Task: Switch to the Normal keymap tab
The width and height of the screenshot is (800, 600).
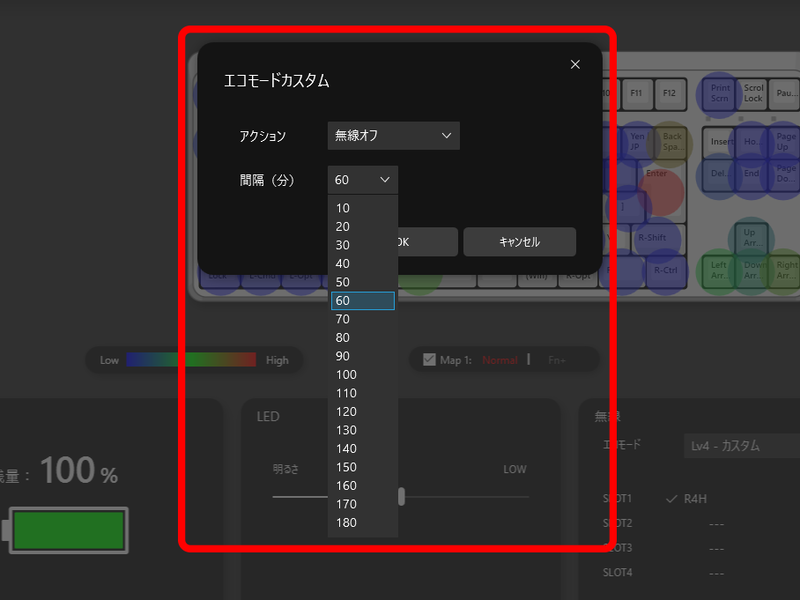Action: coord(500,360)
